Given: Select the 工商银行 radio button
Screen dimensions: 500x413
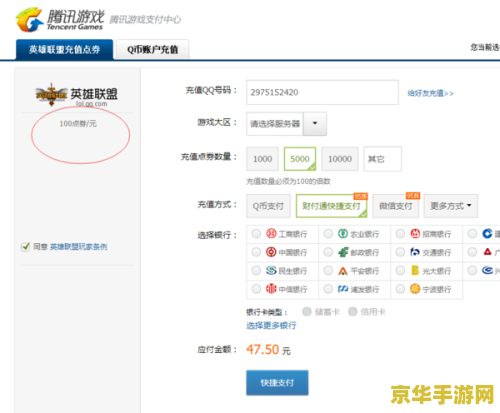Looking at the screenshot, I should 256,234.
